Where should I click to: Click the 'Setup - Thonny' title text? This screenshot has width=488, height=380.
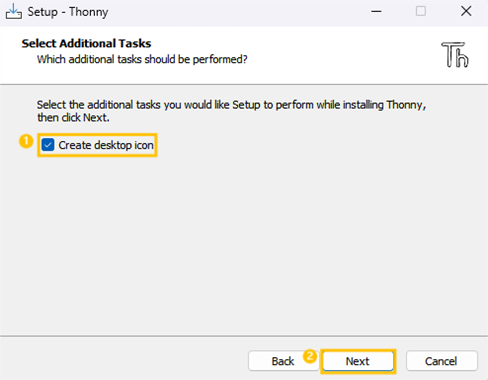[68, 12]
